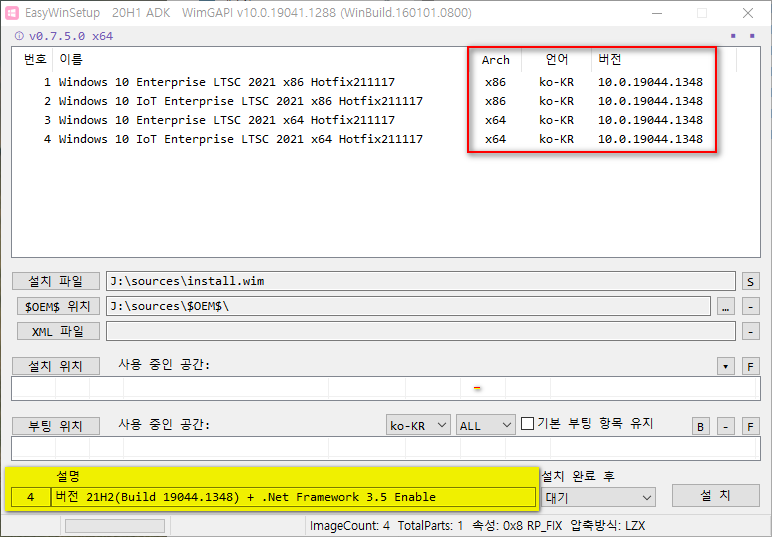Click the J:\sources\$OEM$\ path field

tap(408, 306)
